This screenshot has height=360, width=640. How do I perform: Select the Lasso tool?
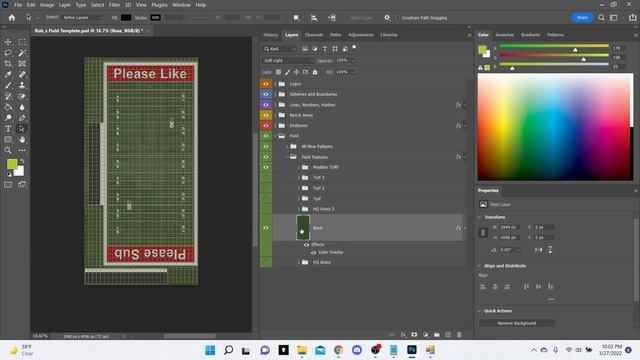(x=8, y=53)
